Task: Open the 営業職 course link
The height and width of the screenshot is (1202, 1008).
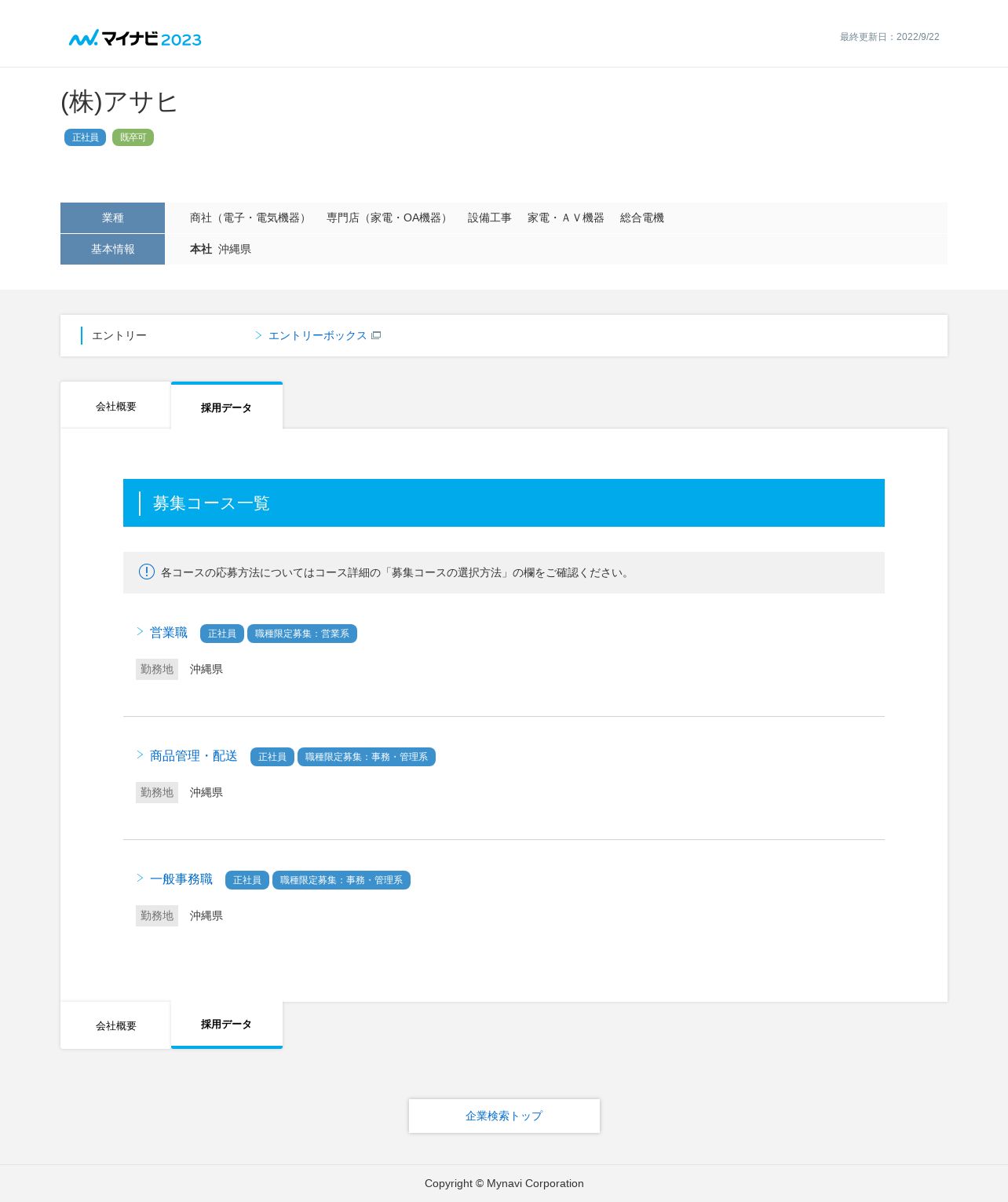Action: [x=169, y=633]
